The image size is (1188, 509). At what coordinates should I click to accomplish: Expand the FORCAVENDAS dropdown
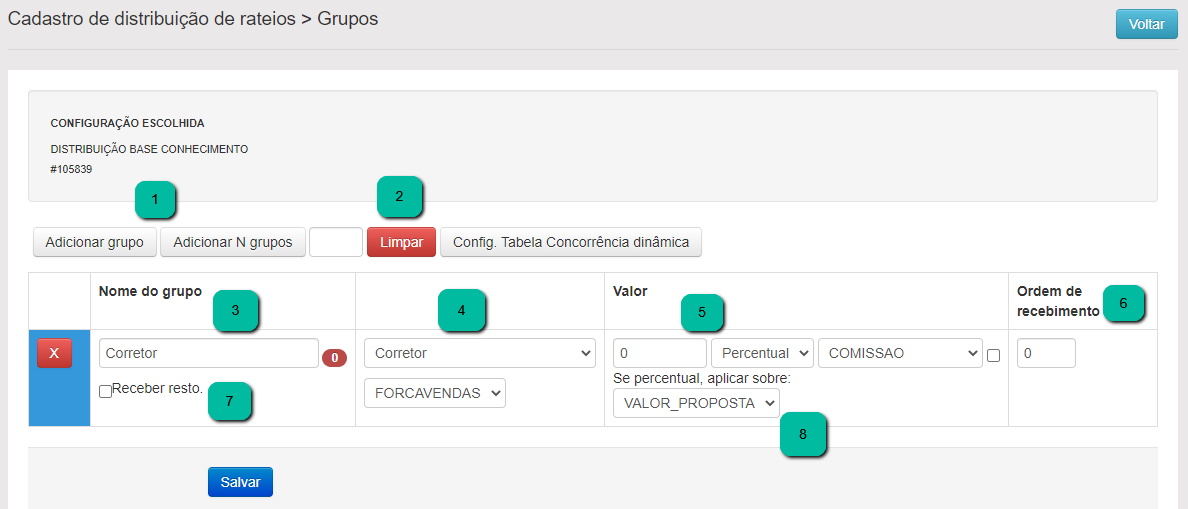pyautogui.click(x=435, y=393)
